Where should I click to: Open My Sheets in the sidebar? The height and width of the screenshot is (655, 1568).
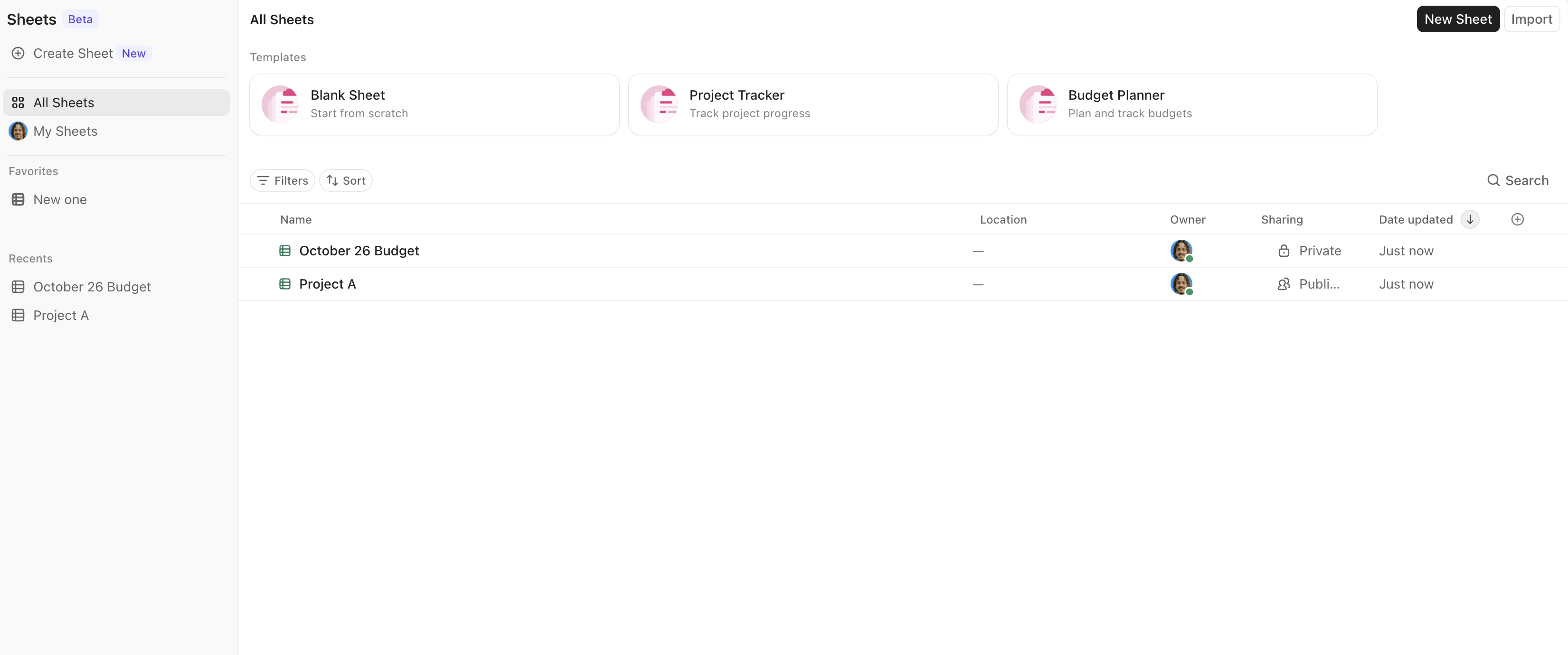(x=116, y=131)
